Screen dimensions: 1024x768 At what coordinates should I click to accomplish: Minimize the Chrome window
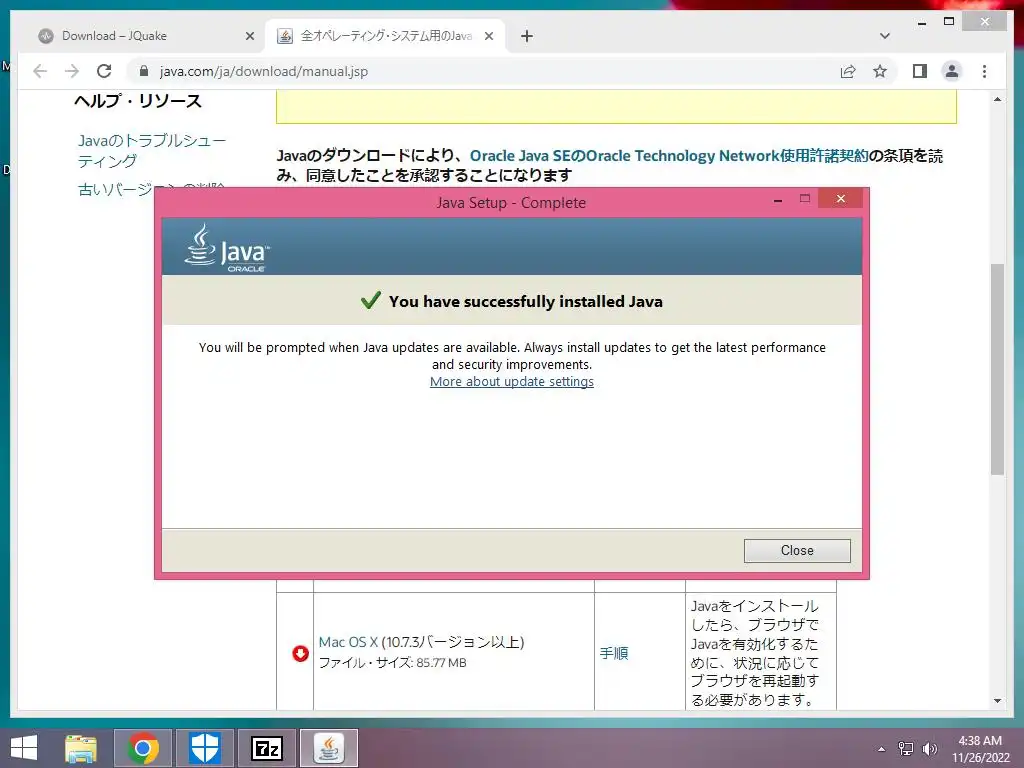click(922, 23)
